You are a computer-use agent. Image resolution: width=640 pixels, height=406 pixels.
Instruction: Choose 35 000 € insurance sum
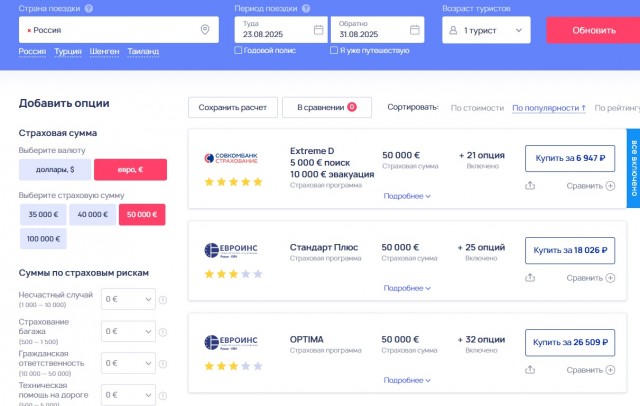click(43, 214)
